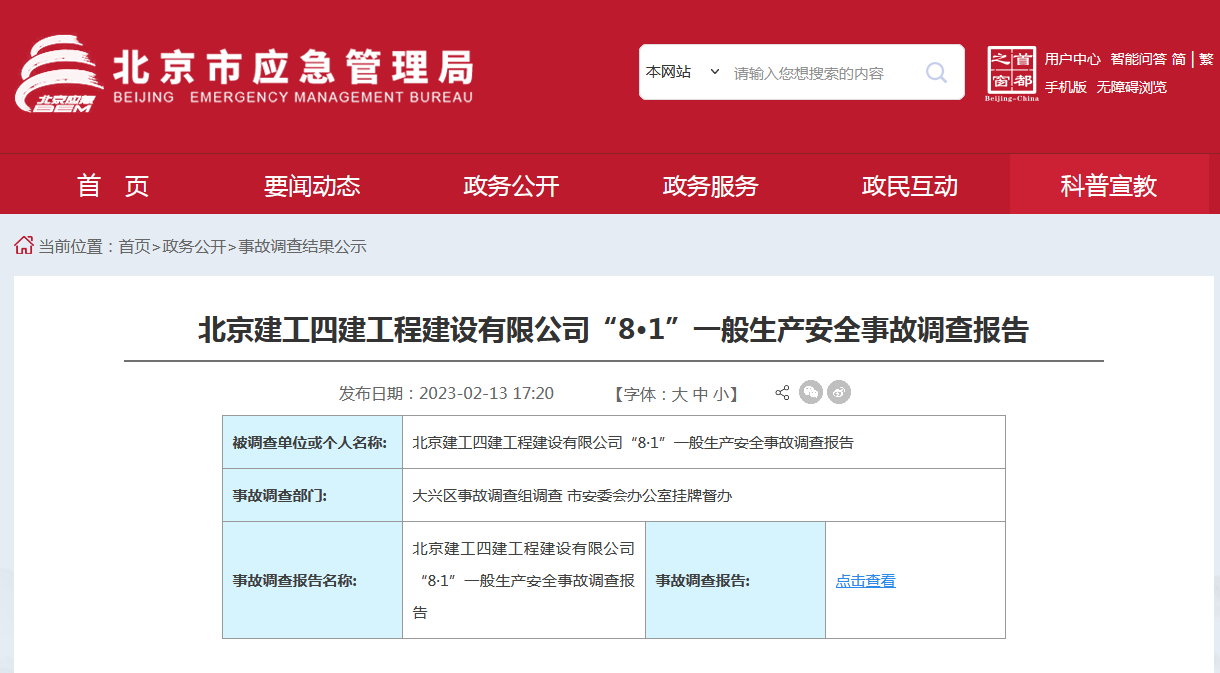Click the 事故调查报告名称 label cell
Image resolution: width=1220 pixels, height=673 pixels.
point(312,580)
